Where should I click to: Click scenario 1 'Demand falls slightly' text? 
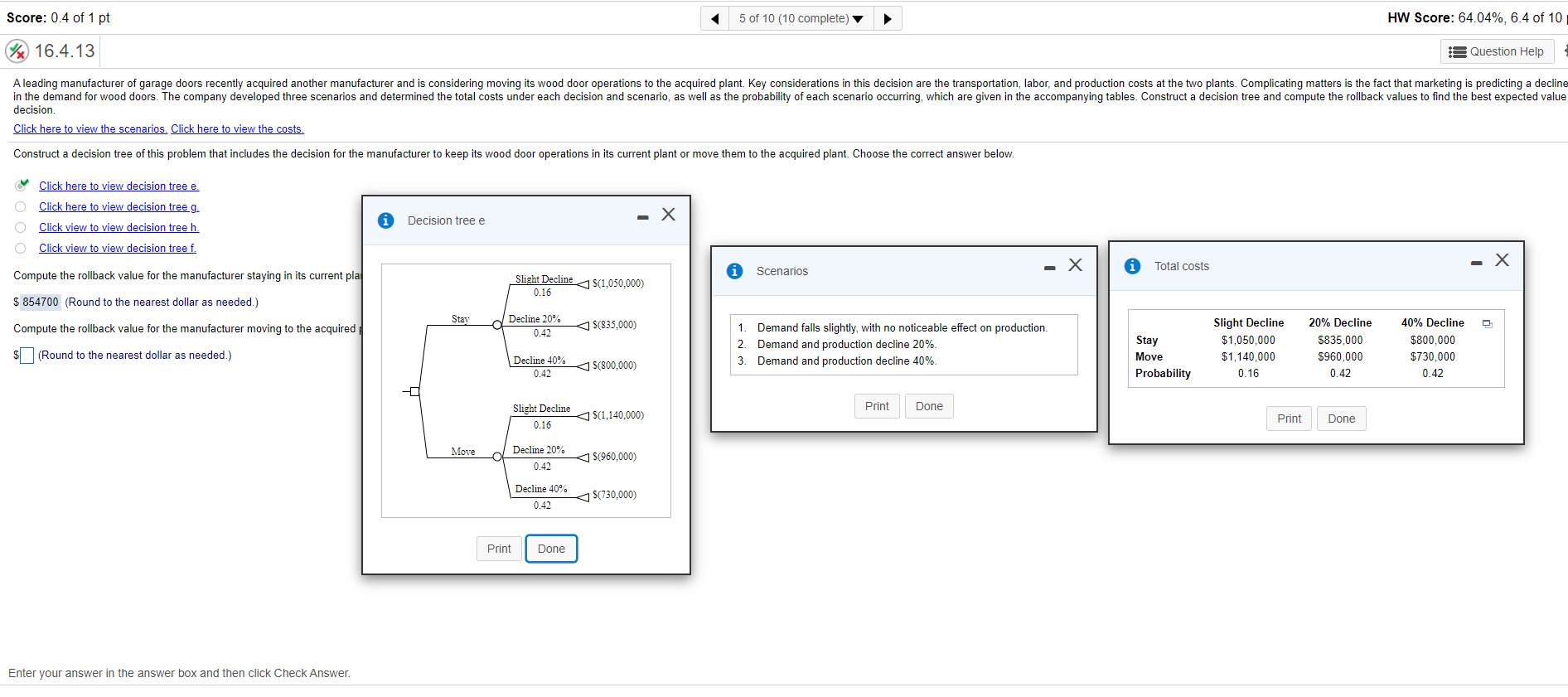pyautogui.click(x=903, y=327)
